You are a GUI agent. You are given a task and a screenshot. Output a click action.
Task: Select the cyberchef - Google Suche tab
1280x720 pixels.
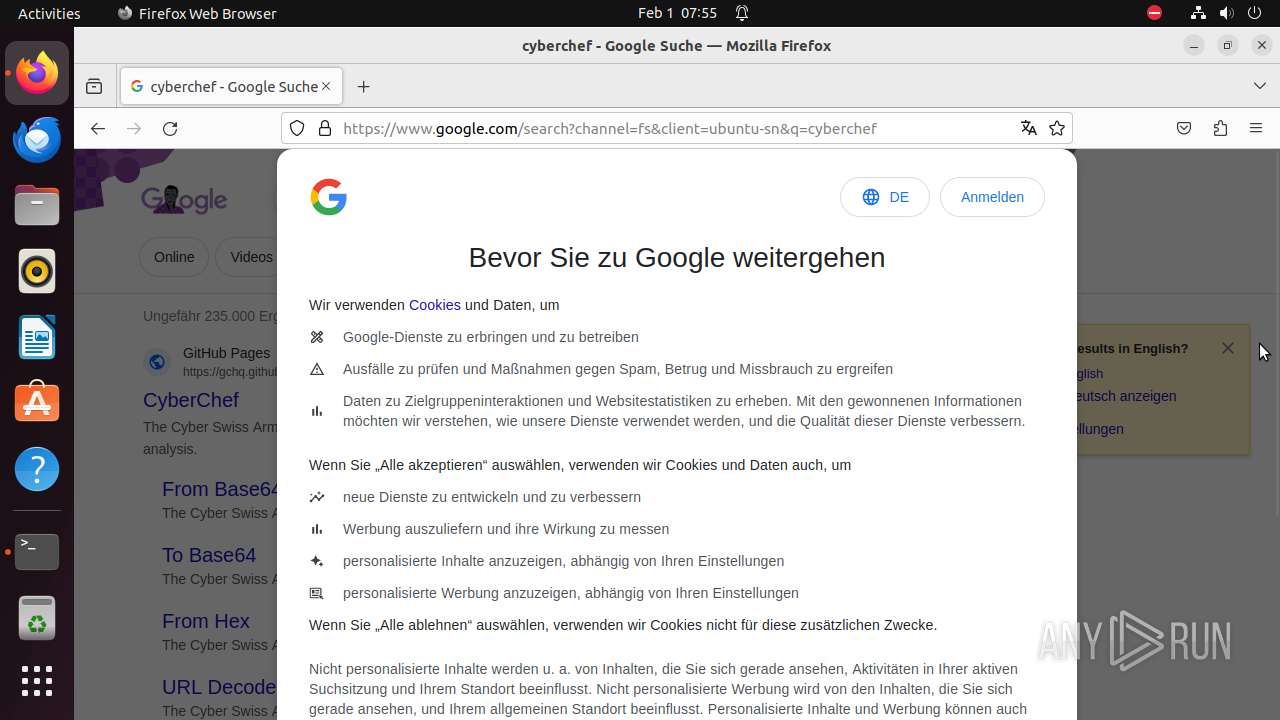232,86
